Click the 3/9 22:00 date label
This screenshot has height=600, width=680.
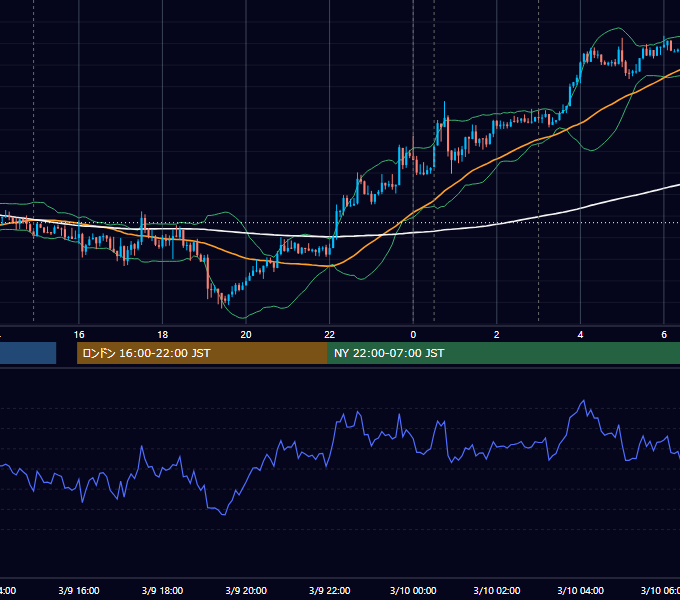330,591
